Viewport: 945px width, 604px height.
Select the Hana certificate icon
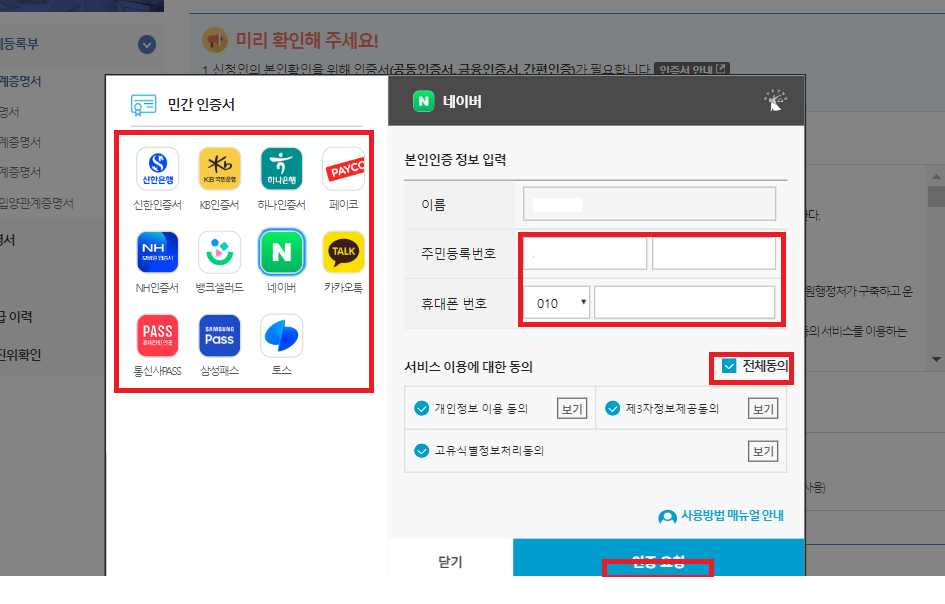point(281,169)
